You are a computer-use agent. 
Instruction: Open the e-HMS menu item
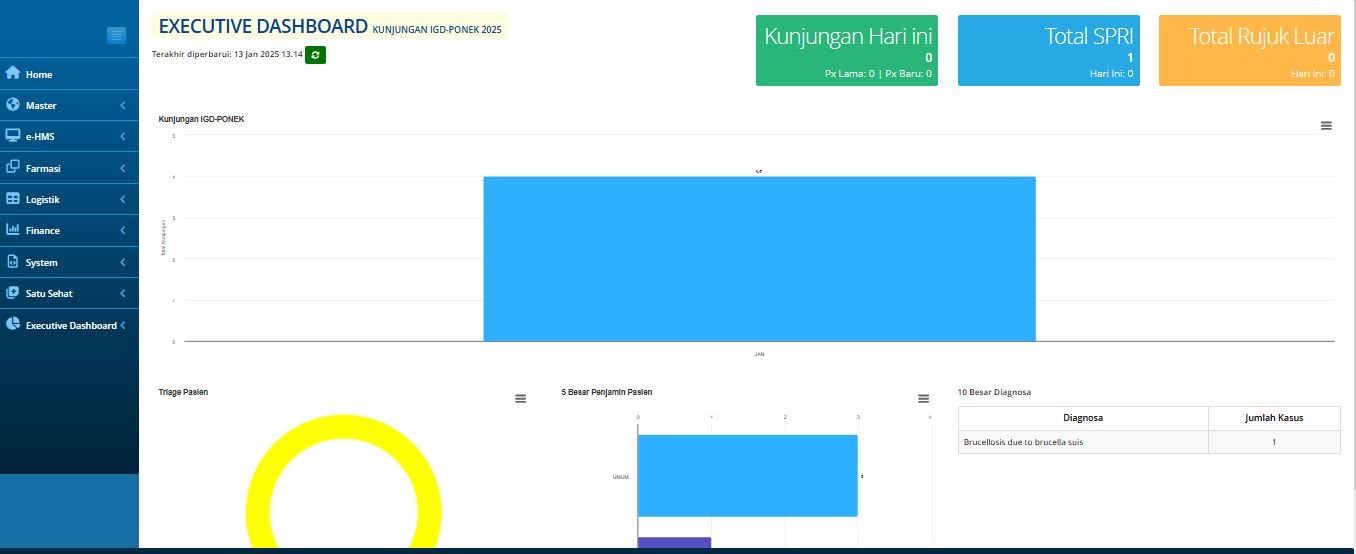(x=69, y=136)
